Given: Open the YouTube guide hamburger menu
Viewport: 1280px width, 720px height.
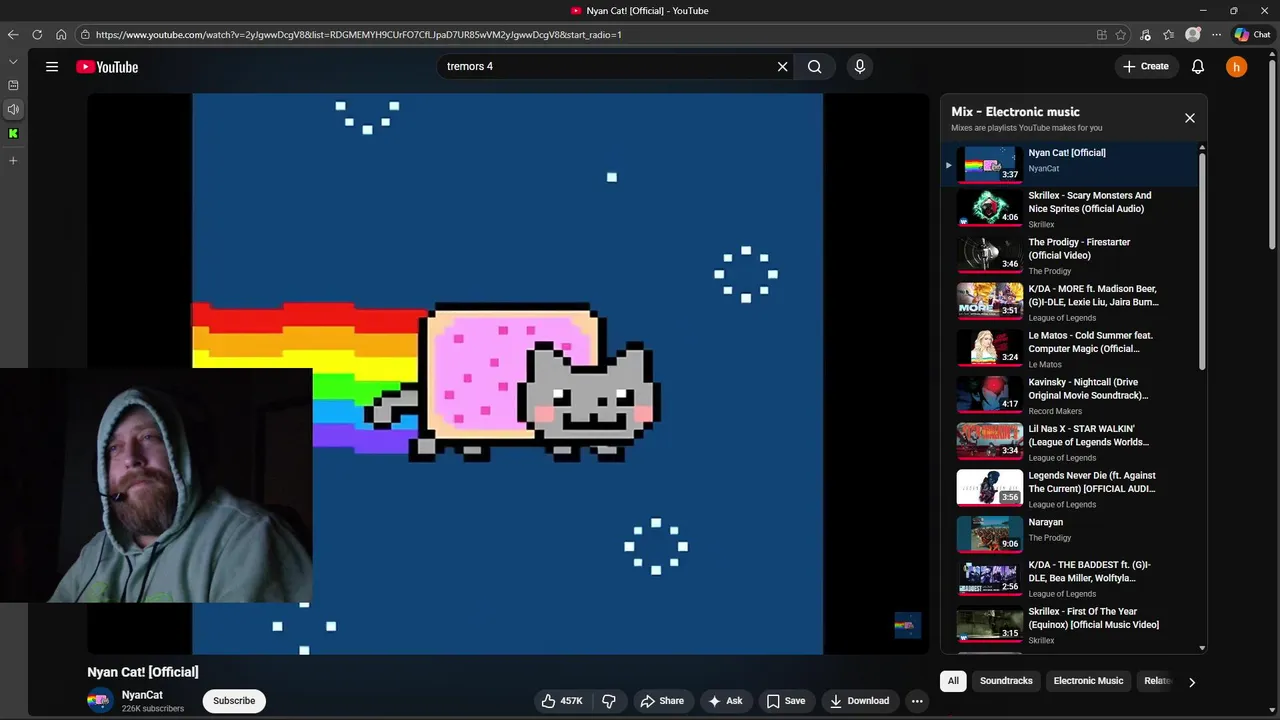Looking at the screenshot, I should 52,67.
